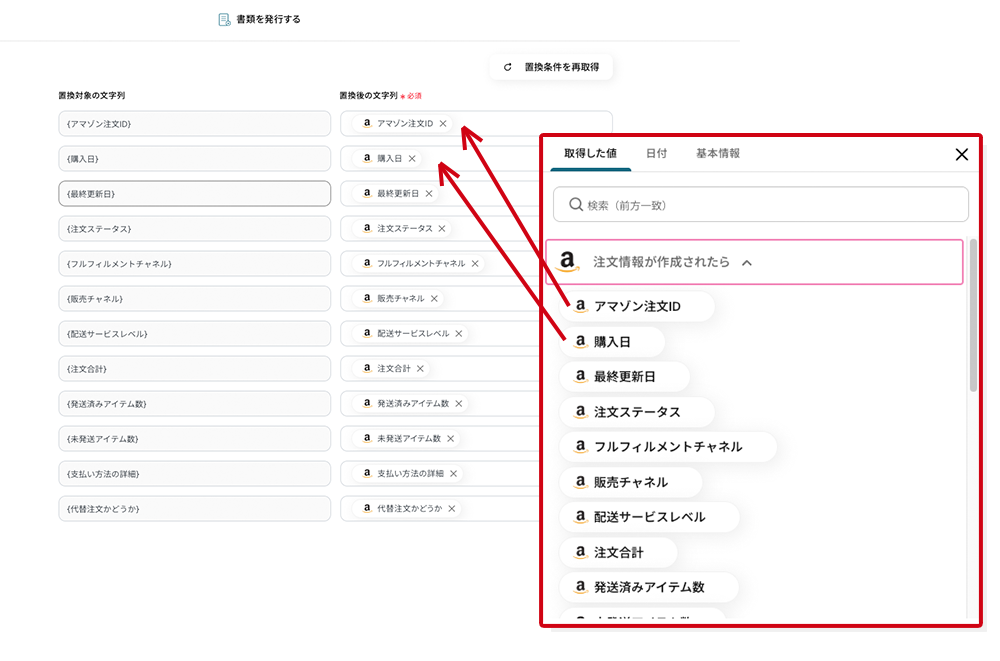This screenshot has height=661, width=1000.
Task: Remove the 支払い方法の詳細 tag with its X
Action: (453, 474)
